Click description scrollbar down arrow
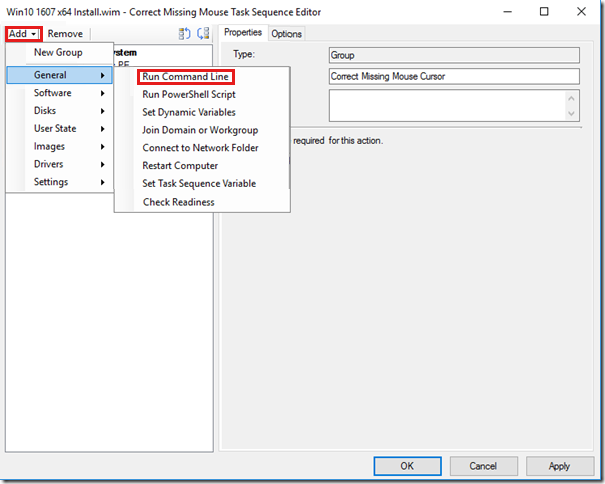The height and width of the screenshot is (484, 605). [x=571, y=113]
